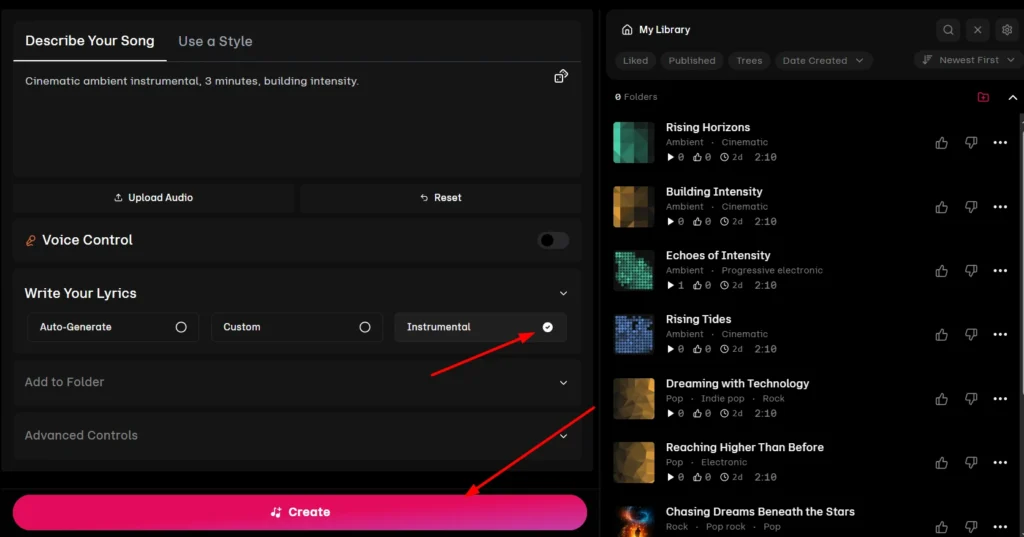1024x537 pixels.
Task: Like the Building Intensity track
Action: [x=941, y=207]
